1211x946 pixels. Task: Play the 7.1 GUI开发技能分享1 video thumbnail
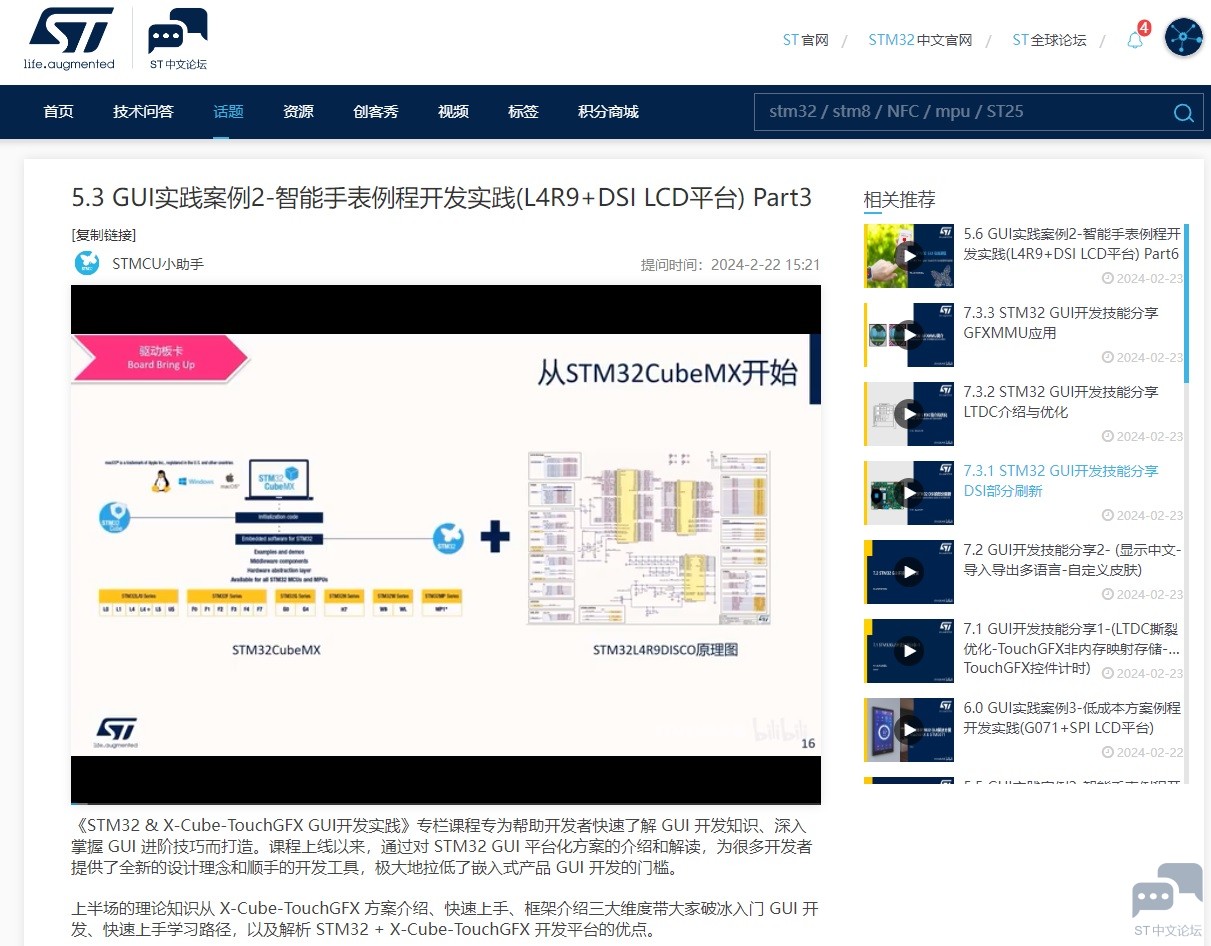click(x=908, y=650)
